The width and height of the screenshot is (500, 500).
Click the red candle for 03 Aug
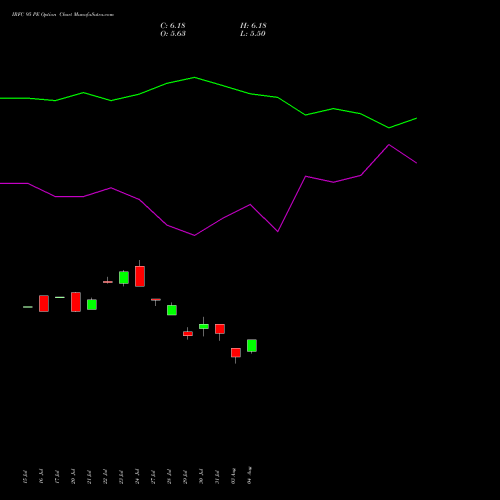(236, 353)
